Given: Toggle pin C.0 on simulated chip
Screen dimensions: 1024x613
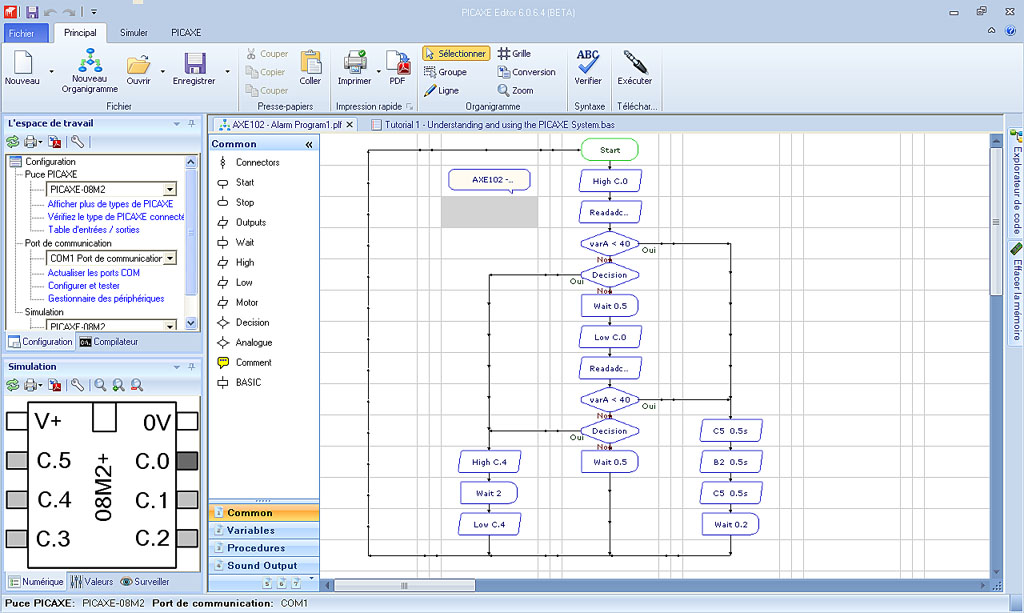Looking at the screenshot, I should click(x=187, y=461).
